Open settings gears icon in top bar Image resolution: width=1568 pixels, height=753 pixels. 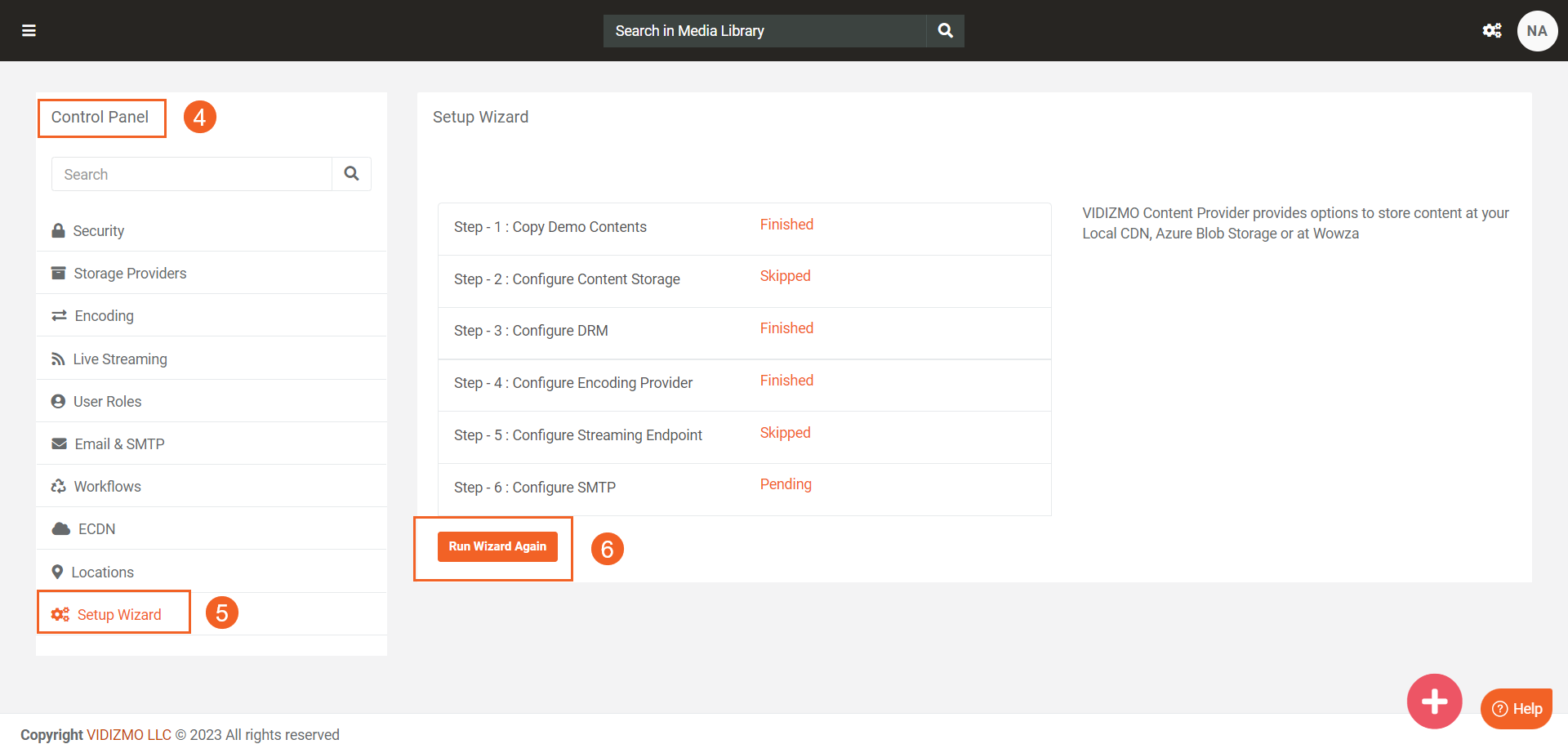click(x=1491, y=31)
